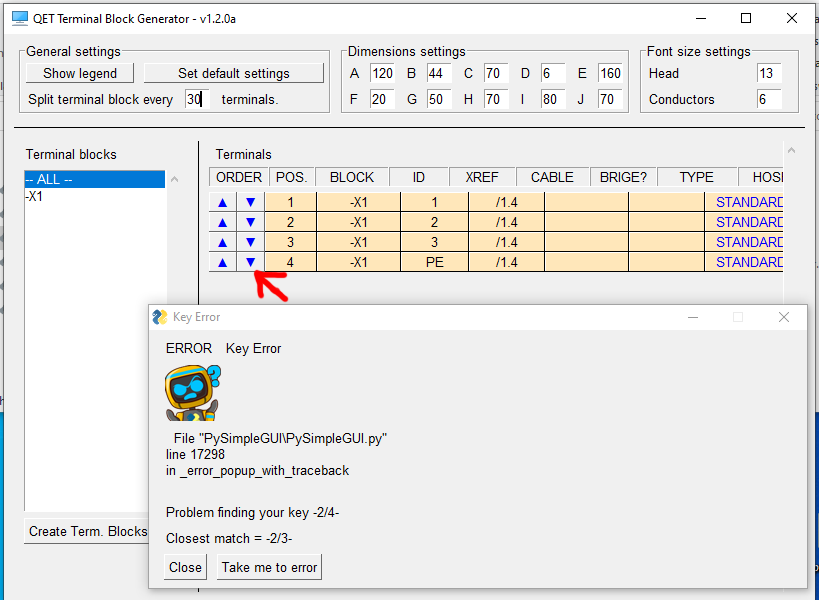The width and height of the screenshot is (819, 600).
Task: Click the down arrow for terminal row 1
Action: pyautogui.click(x=250, y=202)
